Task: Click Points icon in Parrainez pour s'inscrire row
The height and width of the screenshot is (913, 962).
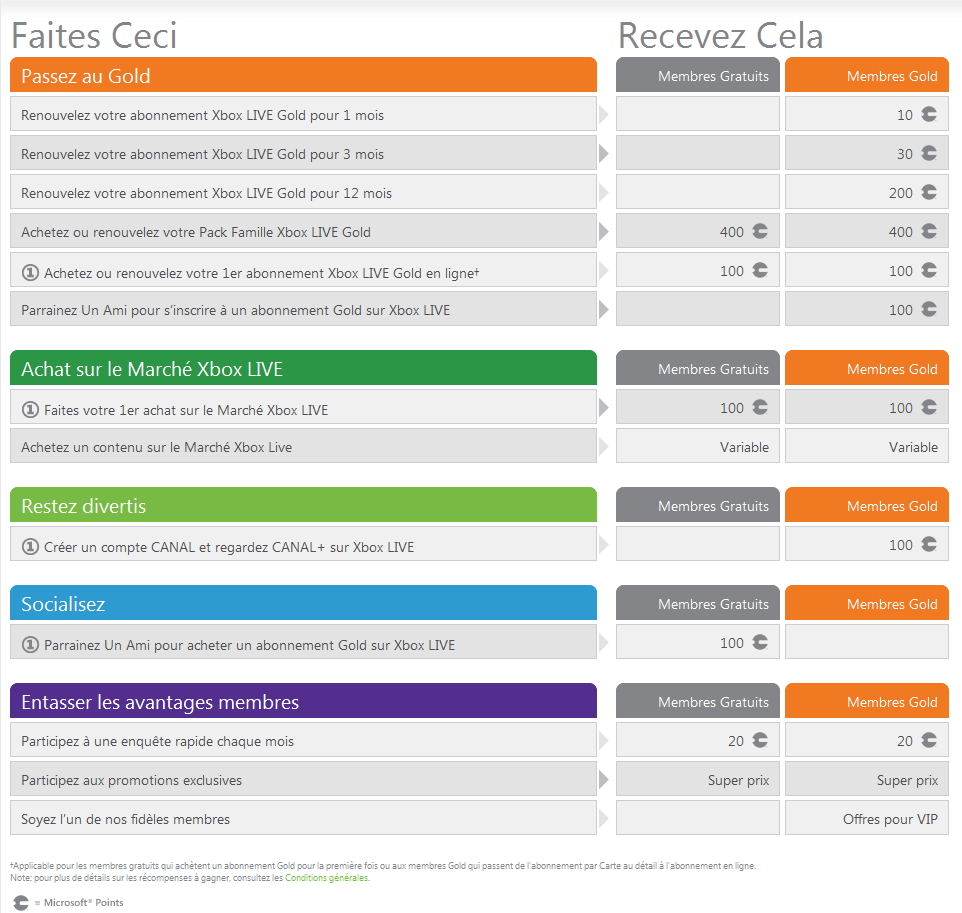Action: [x=929, y=309]
